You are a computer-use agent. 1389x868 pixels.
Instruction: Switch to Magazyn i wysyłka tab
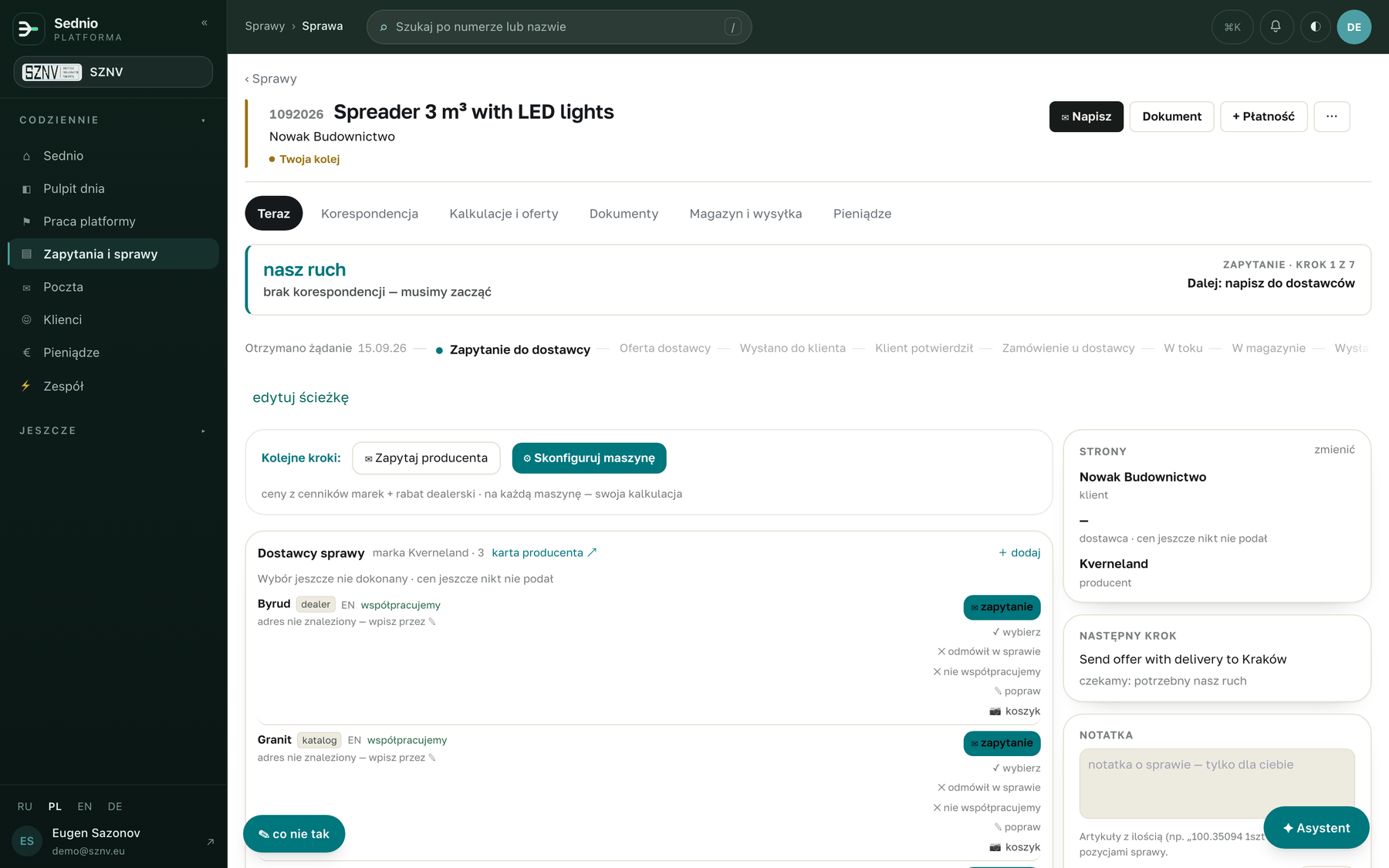pos(745,214)
